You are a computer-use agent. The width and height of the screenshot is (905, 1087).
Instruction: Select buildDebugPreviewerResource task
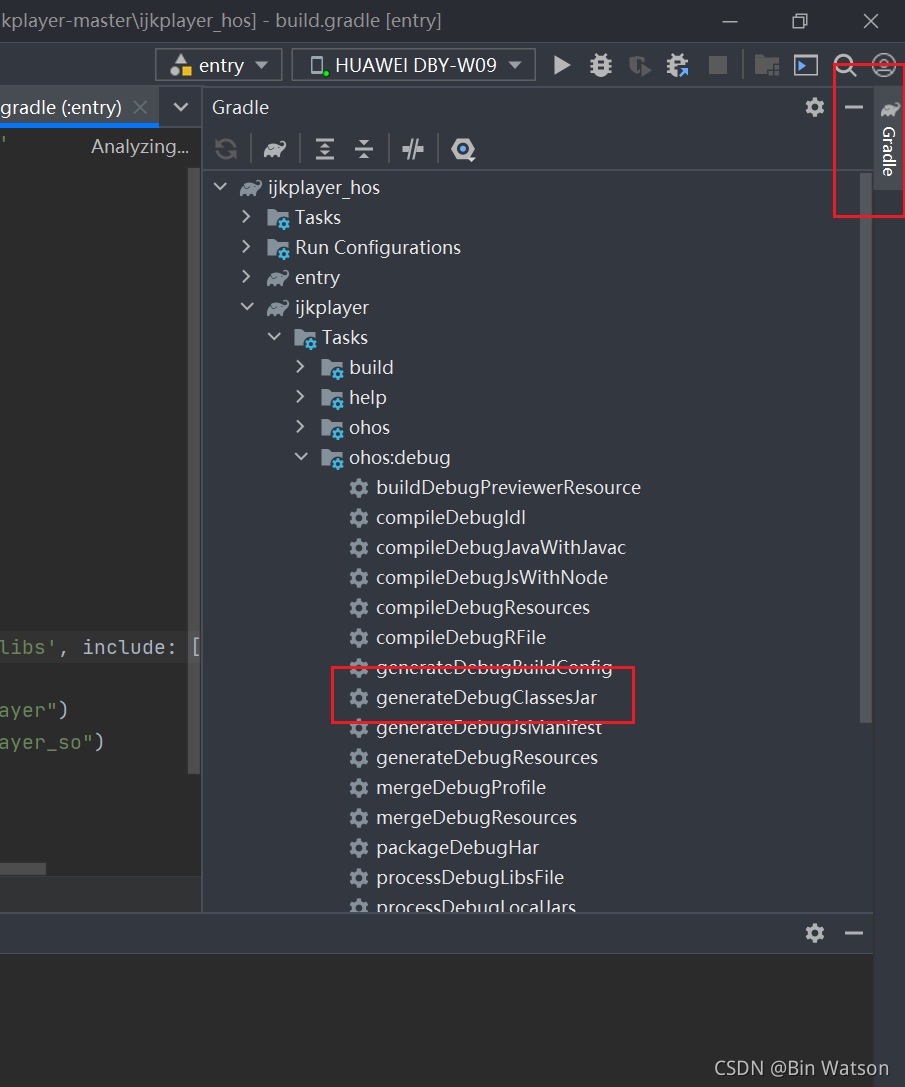(x=508, y=487)
